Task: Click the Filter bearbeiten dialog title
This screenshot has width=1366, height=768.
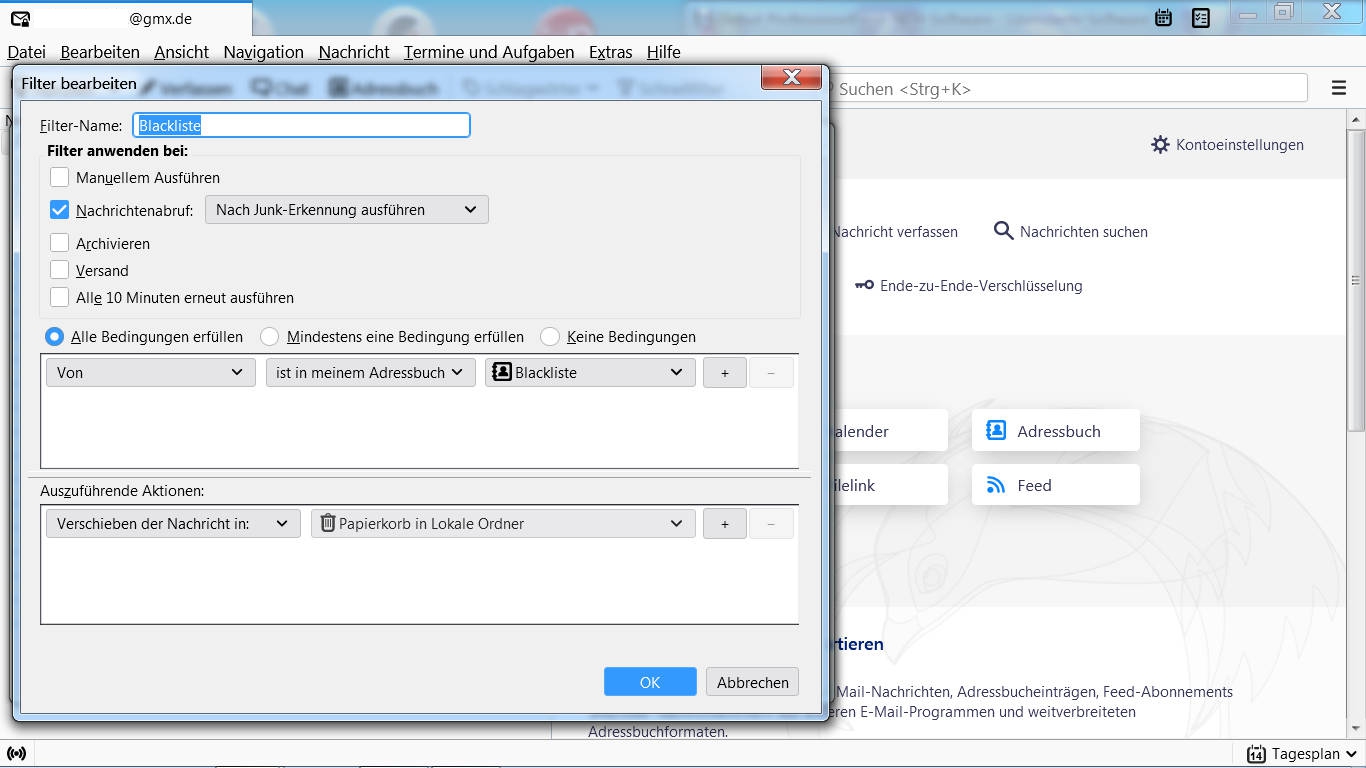Action: [x=79, y=84]
